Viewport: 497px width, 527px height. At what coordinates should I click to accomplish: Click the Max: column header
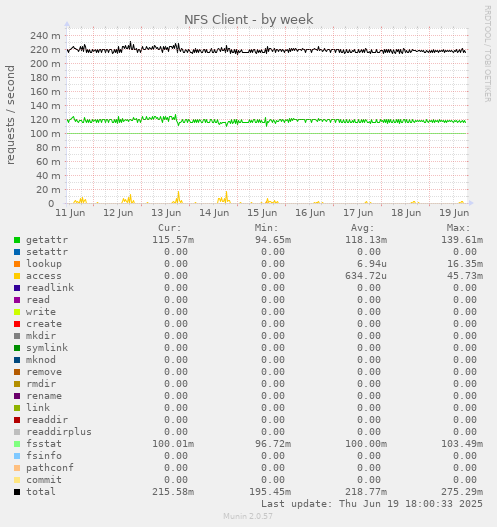[x=458, y=228]
